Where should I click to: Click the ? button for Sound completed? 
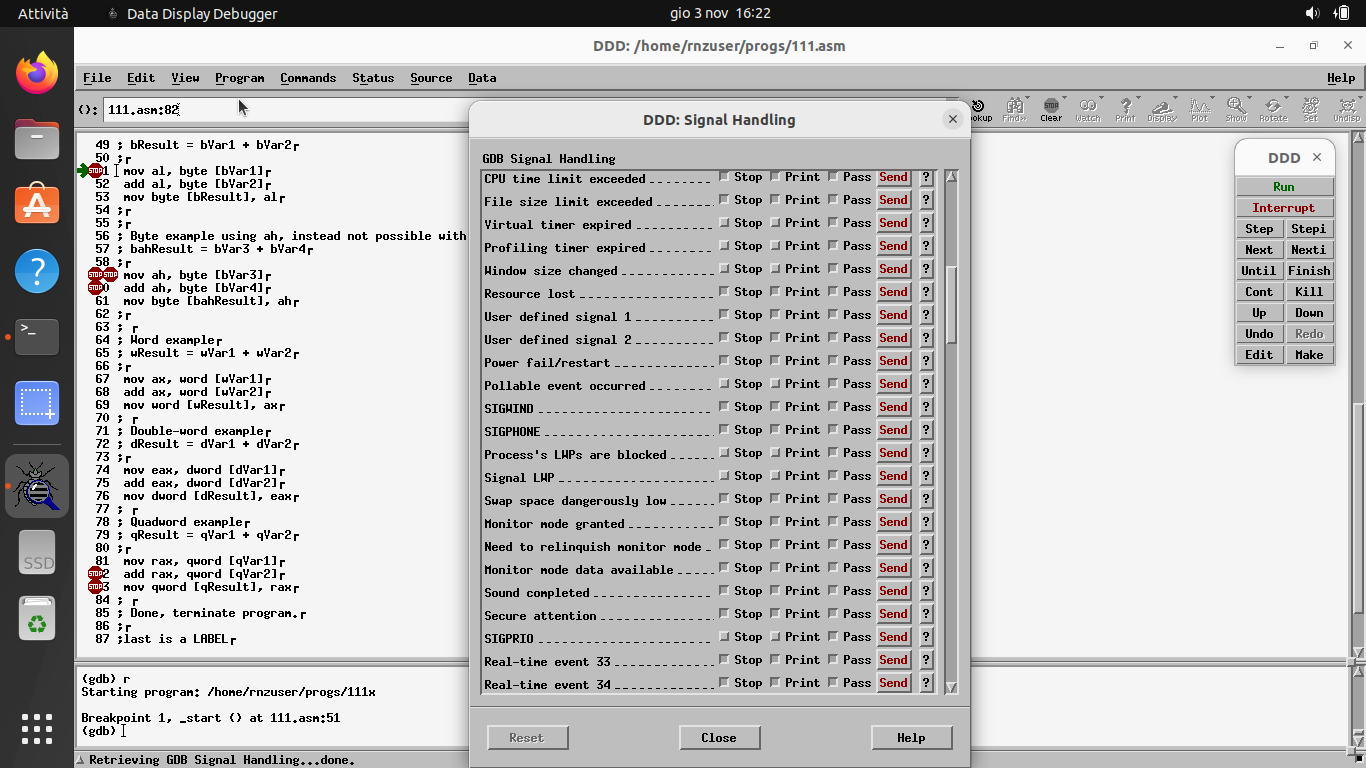926,591
